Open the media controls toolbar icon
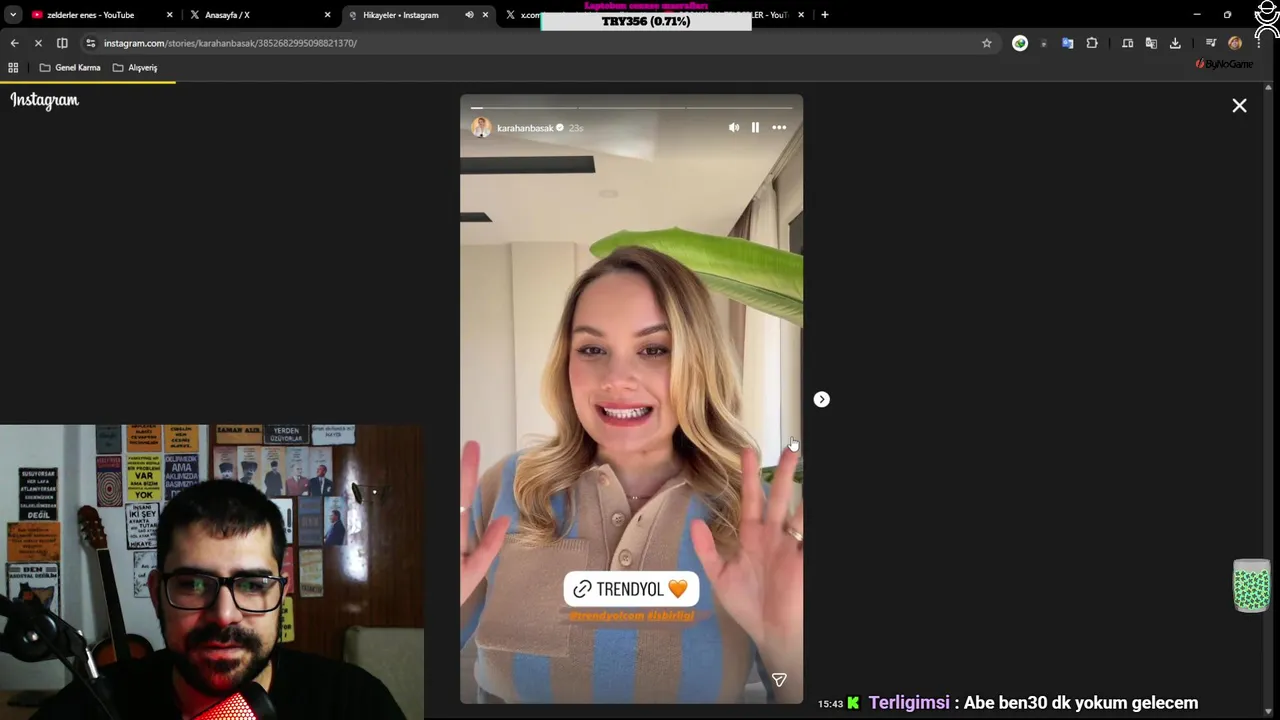 [1211, 43]
